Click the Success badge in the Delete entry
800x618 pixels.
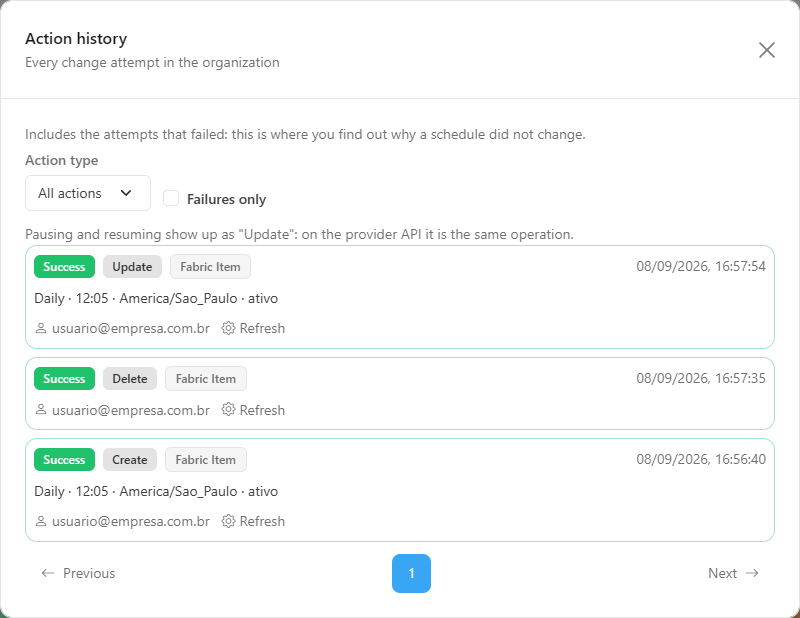64,379
